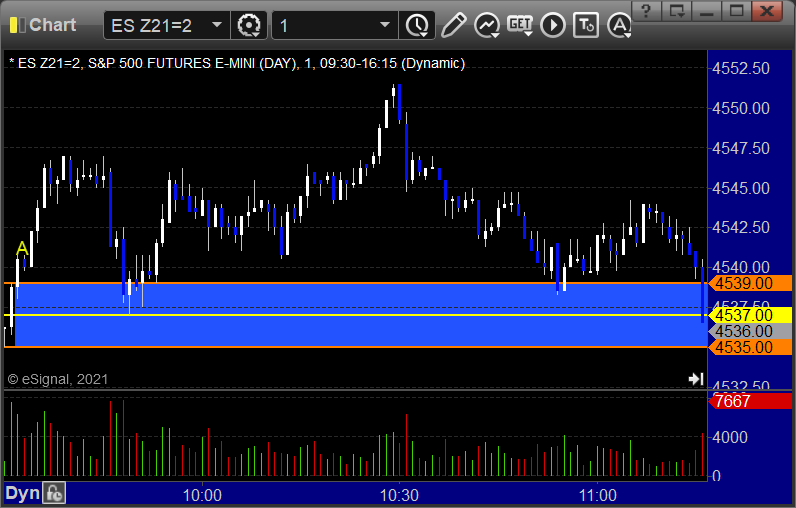Click the 10:30 time axis label

point(400,495)
